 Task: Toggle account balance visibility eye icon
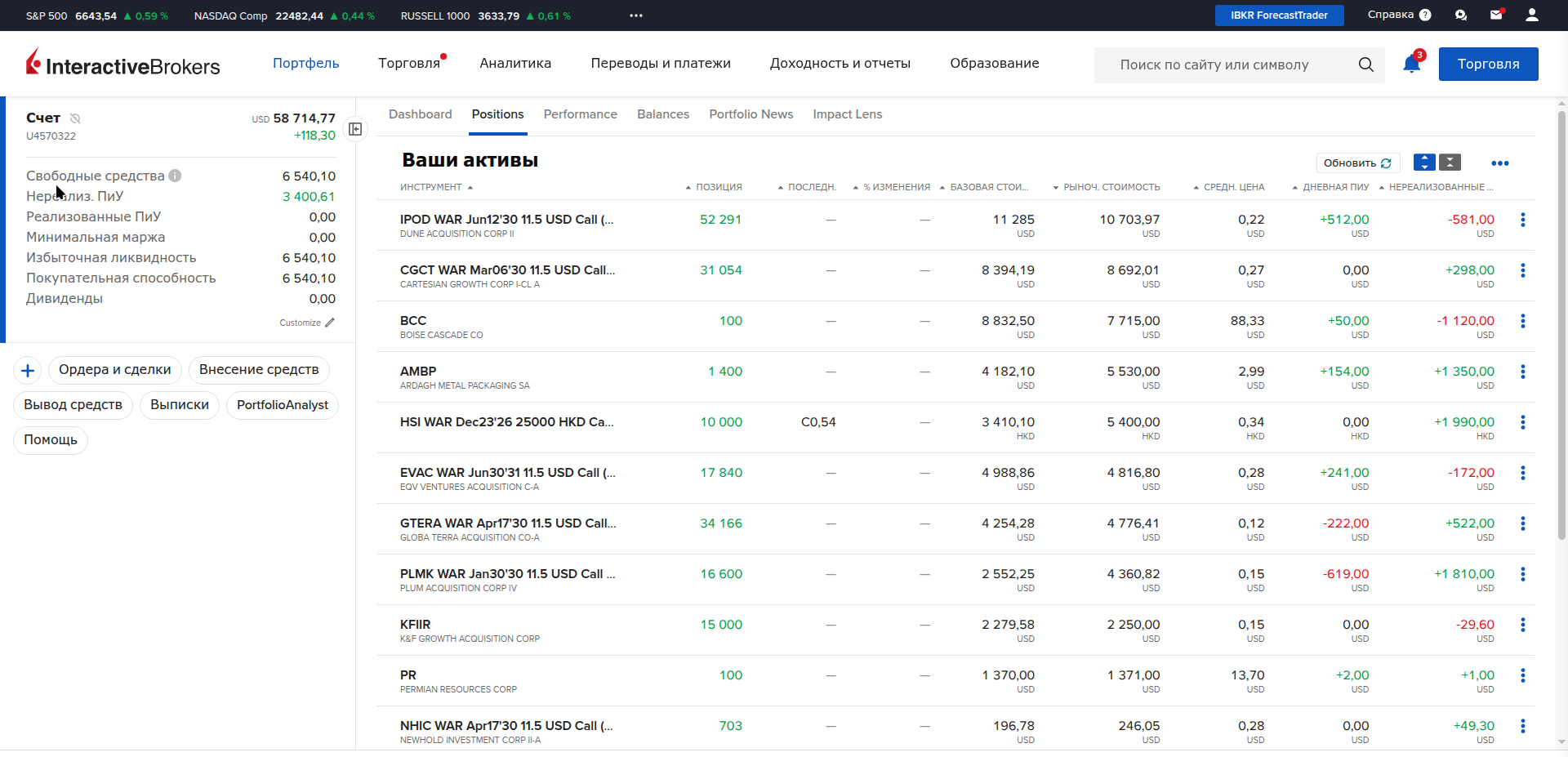point(75,118)
